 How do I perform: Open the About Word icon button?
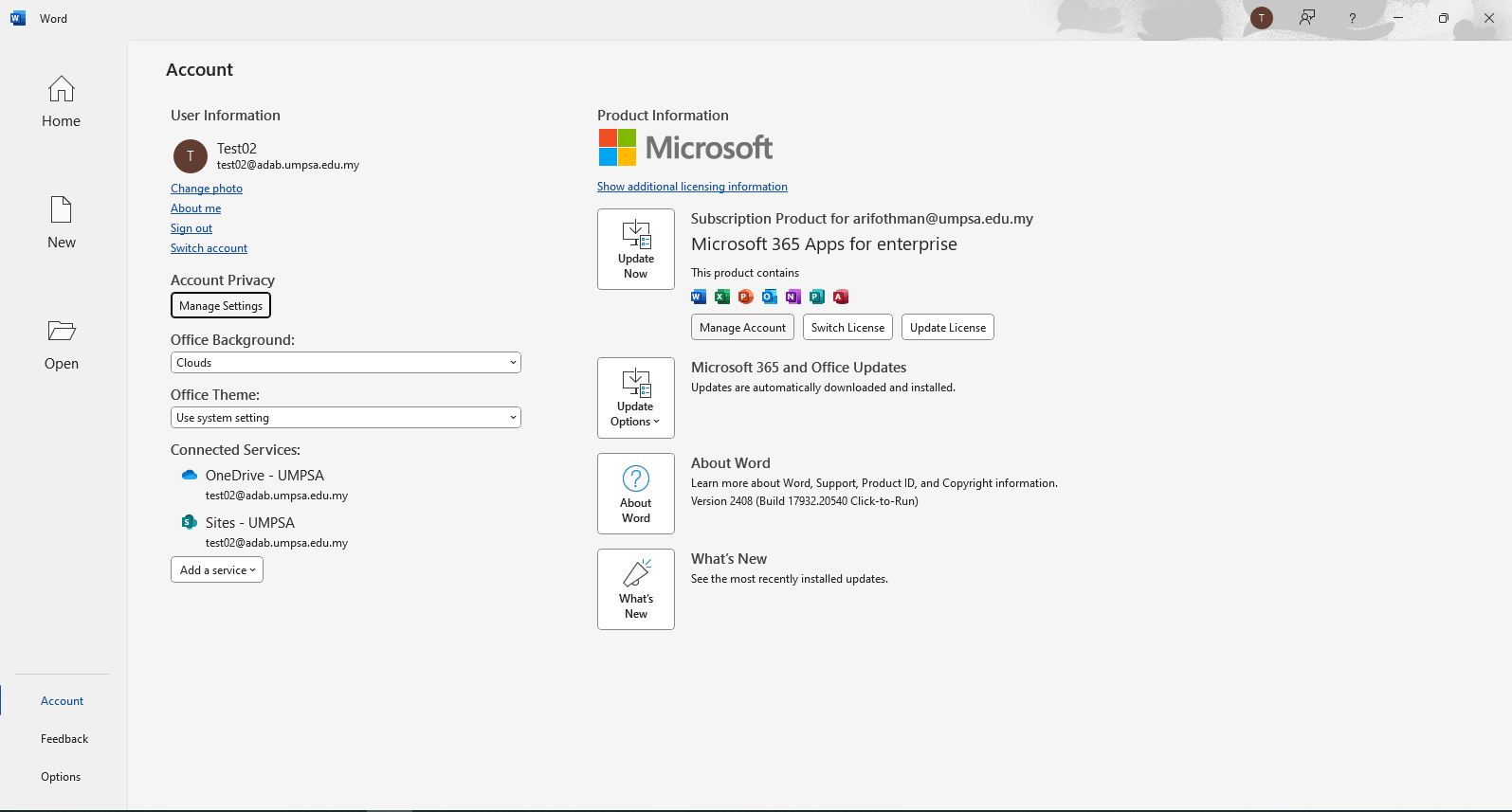coord(635,494)
